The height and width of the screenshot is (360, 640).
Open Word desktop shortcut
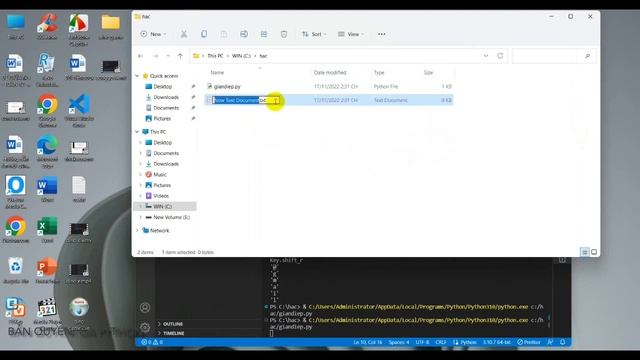(x=47, y=189)
